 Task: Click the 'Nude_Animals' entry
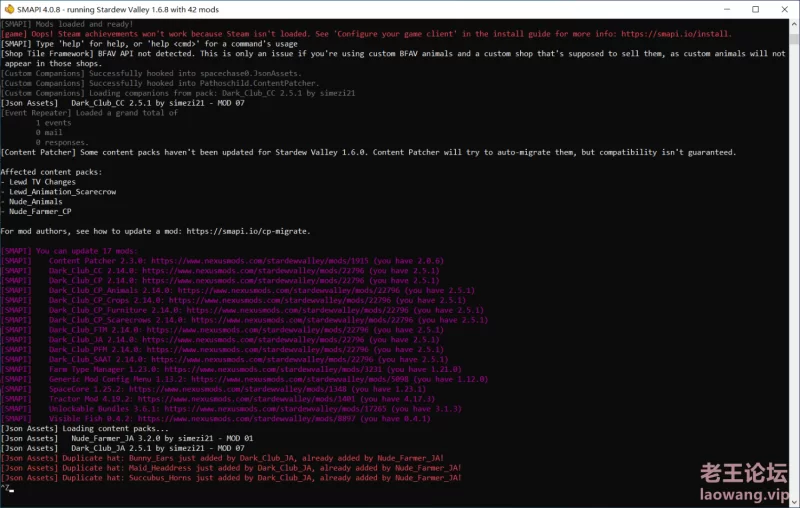coord(35,202)
